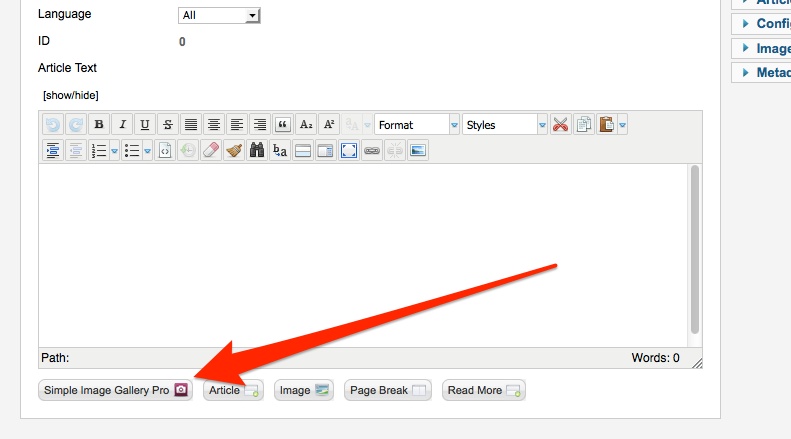
Task: Remove formatting with the eraser icon
Action: pos(211,150)
